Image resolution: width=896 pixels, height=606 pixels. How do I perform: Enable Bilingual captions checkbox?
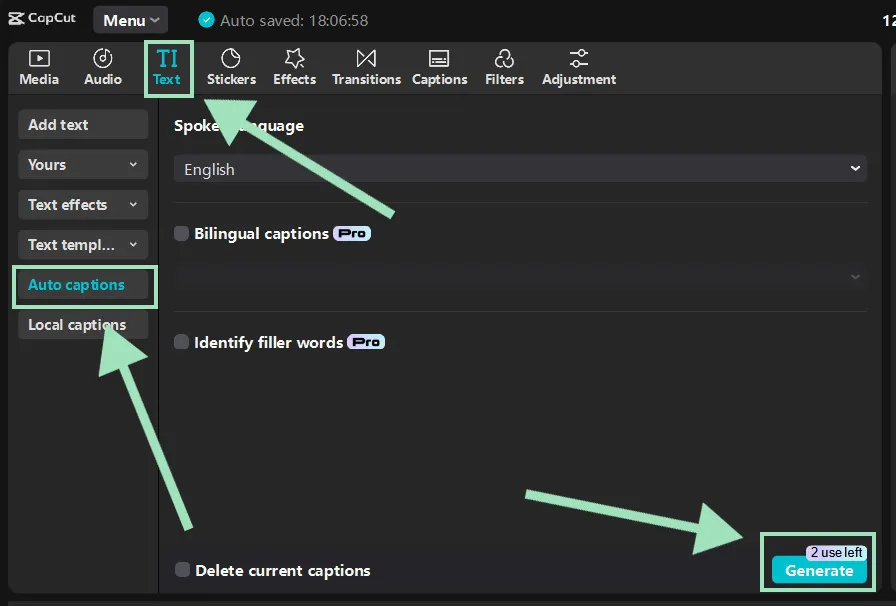click(181, 233)
